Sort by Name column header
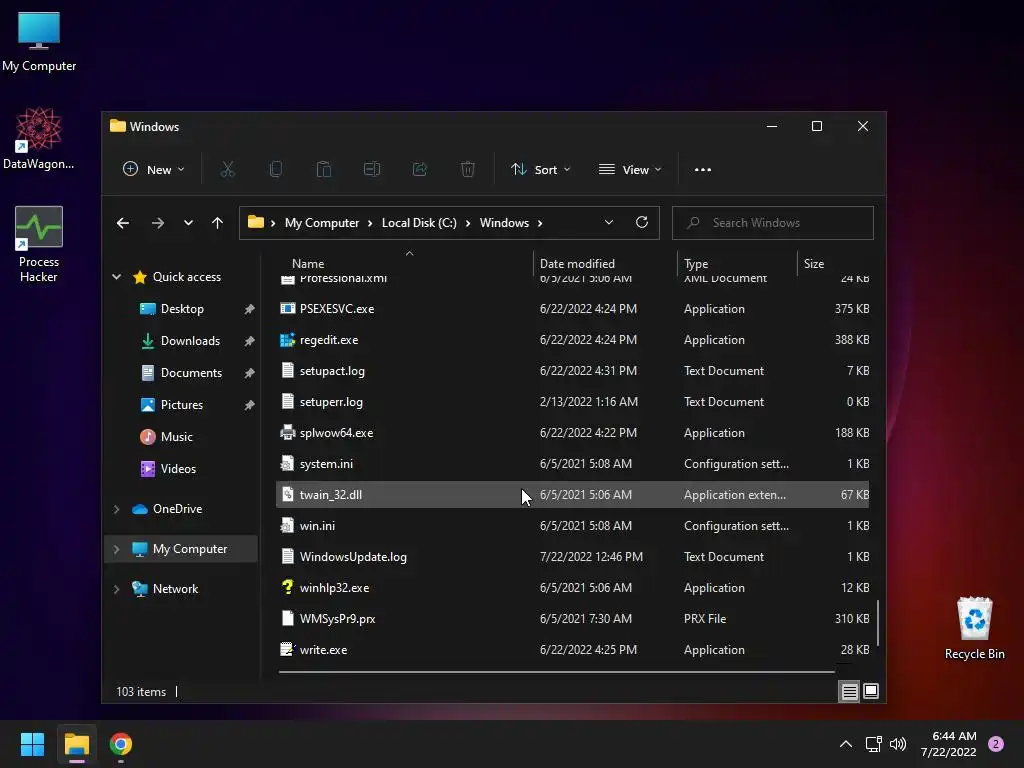This screenshot has width=1024, height=768. [308, 264]
